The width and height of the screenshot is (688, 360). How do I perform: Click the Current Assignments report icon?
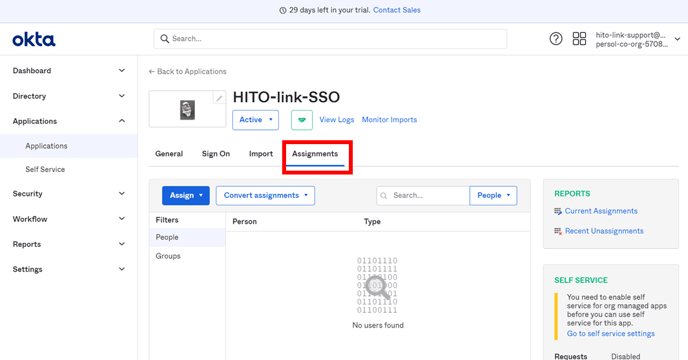click(x=558, y=211)
